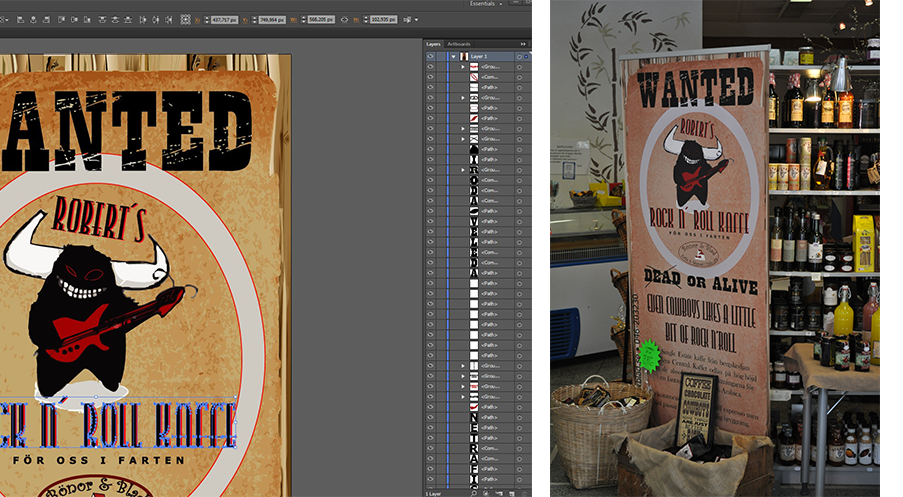Hide the path with red checkmark thumbnail
Viewport: 903px width, 497px height.
click(x=430, y=407)
